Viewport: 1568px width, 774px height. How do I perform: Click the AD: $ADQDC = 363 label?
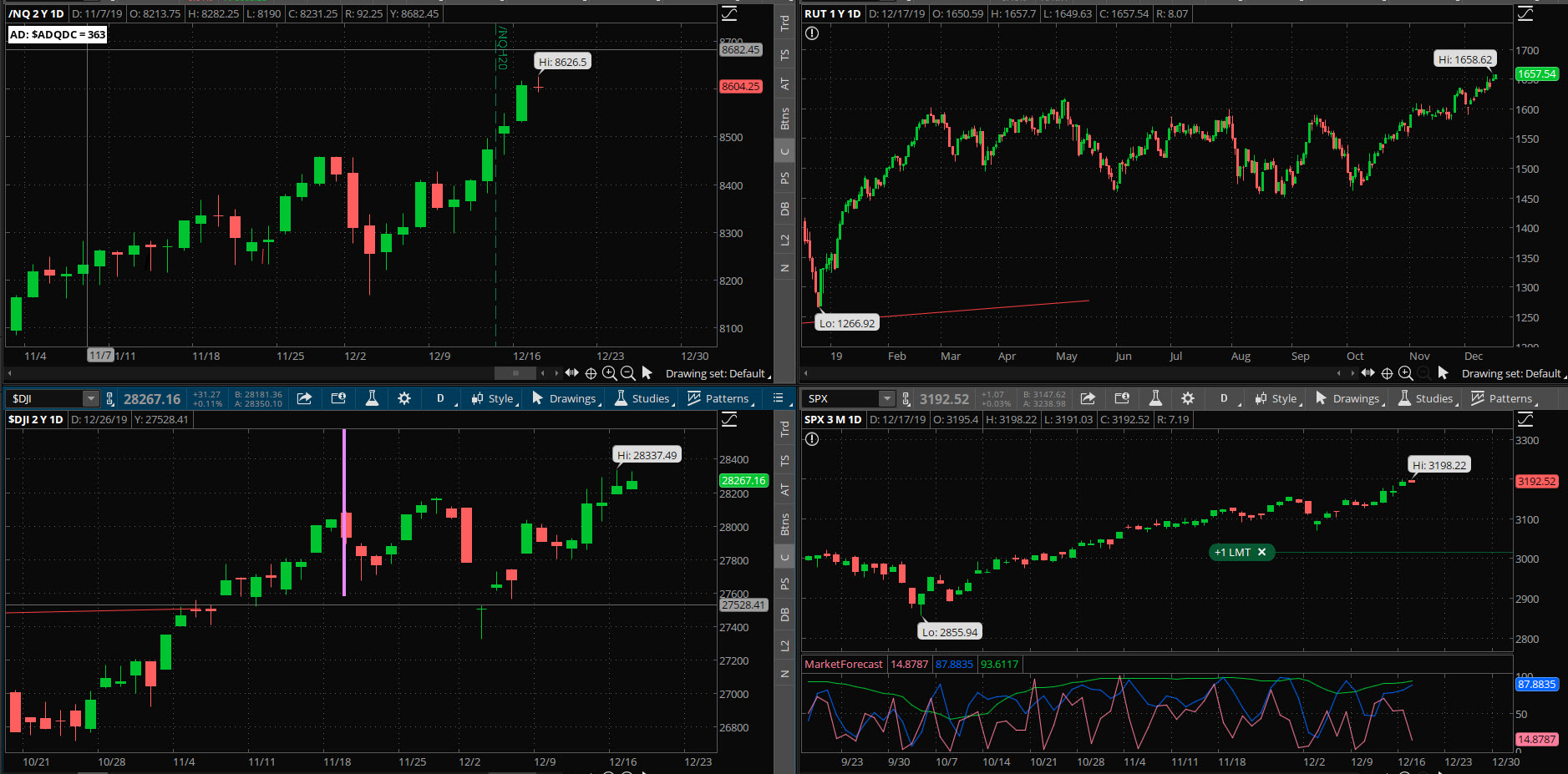pos(58,34)
